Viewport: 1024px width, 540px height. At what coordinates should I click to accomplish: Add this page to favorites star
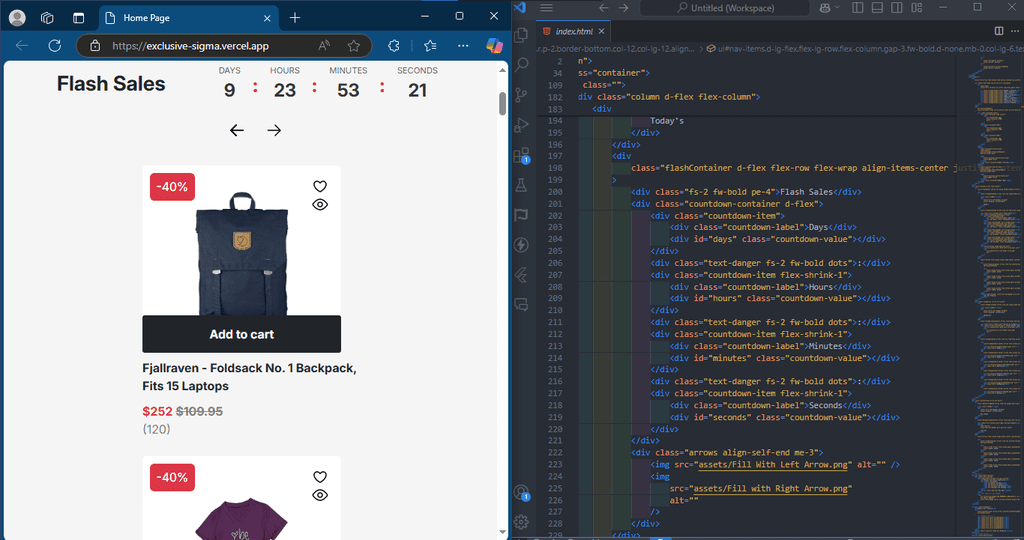point(354,46)
